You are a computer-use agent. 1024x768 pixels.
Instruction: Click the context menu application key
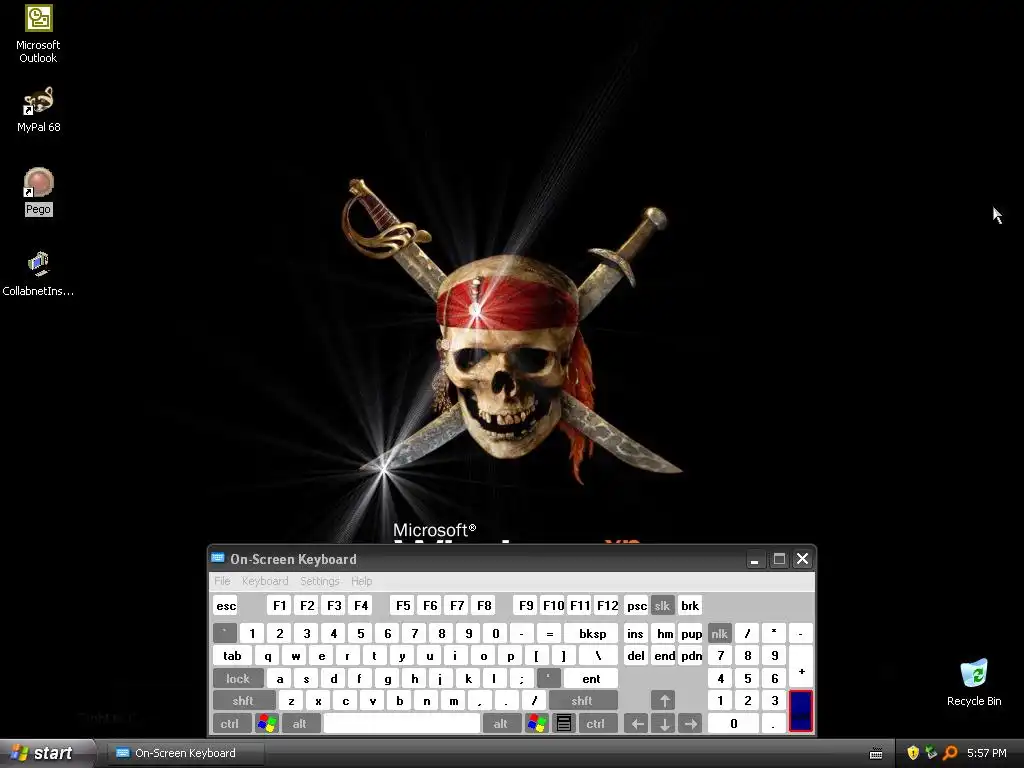(564, 724)
